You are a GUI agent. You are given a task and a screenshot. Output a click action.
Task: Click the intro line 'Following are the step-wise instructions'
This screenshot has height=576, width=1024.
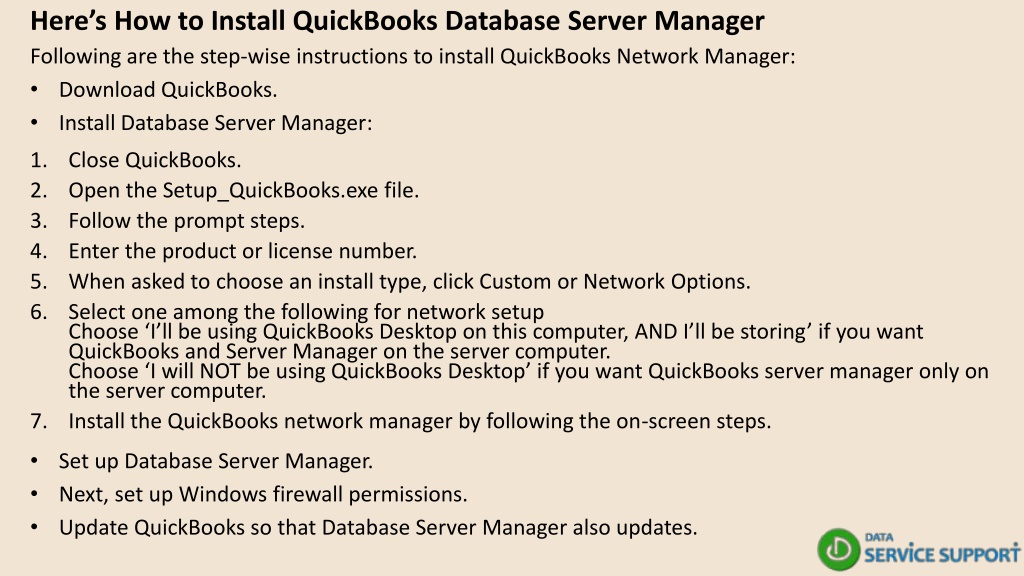click(413, 56)
